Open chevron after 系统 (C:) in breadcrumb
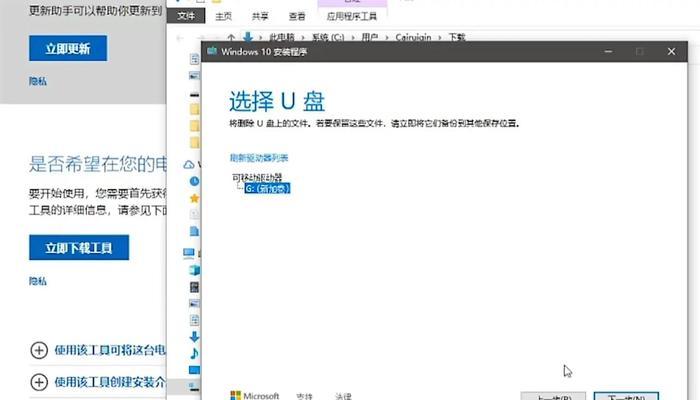The width and height of the screenshot is (700, 400). (353, 38)
